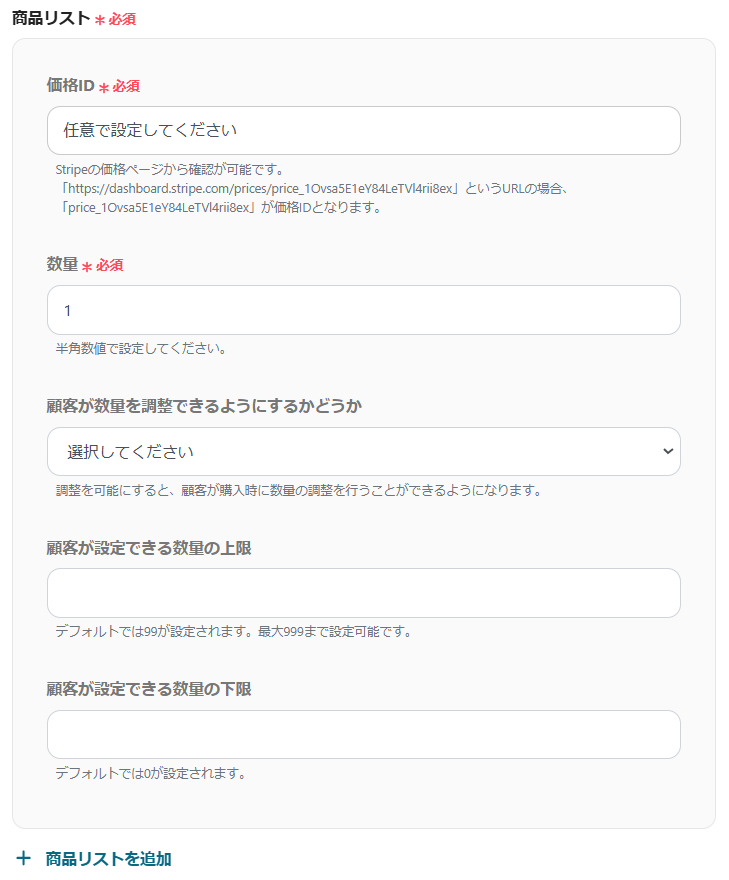
Task: Focus the 数量 input containing 1
Action: pos(363,310)
